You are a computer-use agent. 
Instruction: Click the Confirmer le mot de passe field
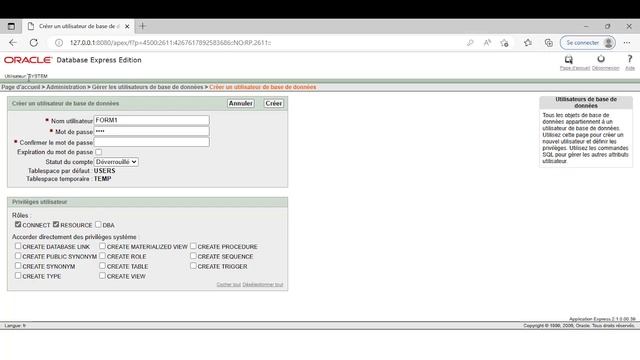152,142
